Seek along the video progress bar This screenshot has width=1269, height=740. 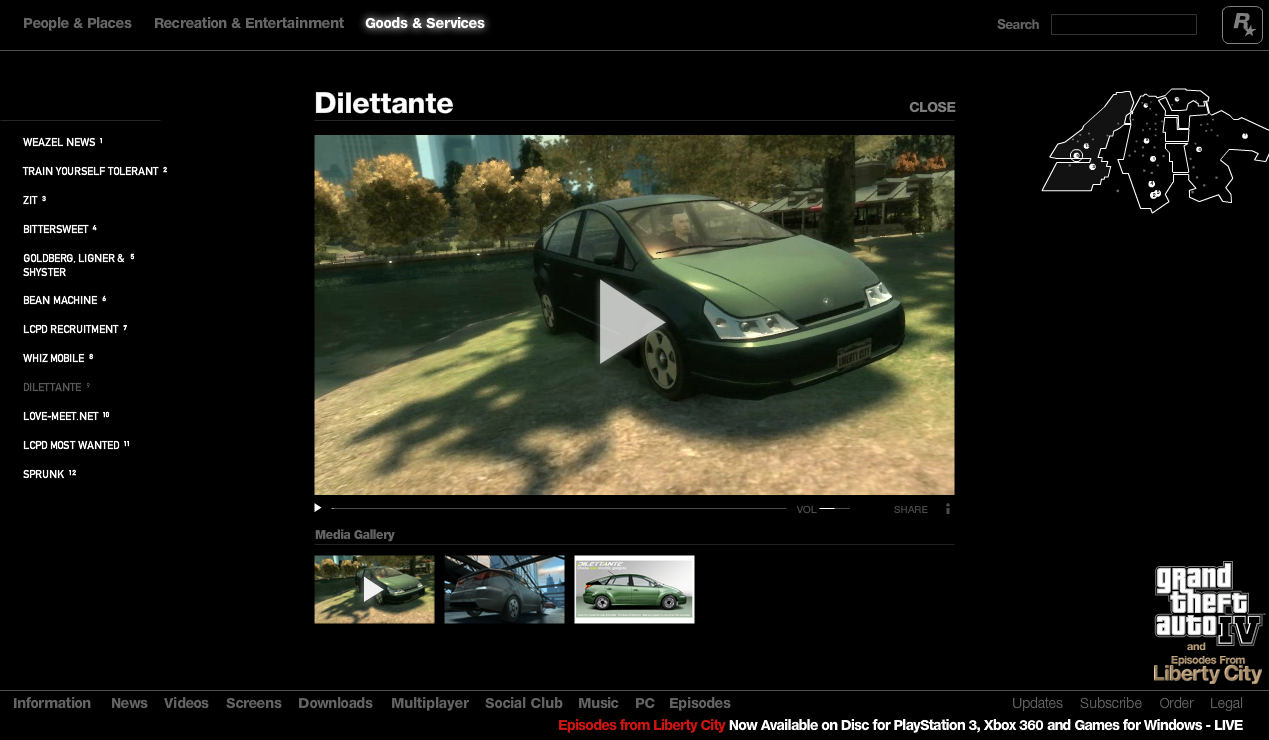tap(559, 509)
